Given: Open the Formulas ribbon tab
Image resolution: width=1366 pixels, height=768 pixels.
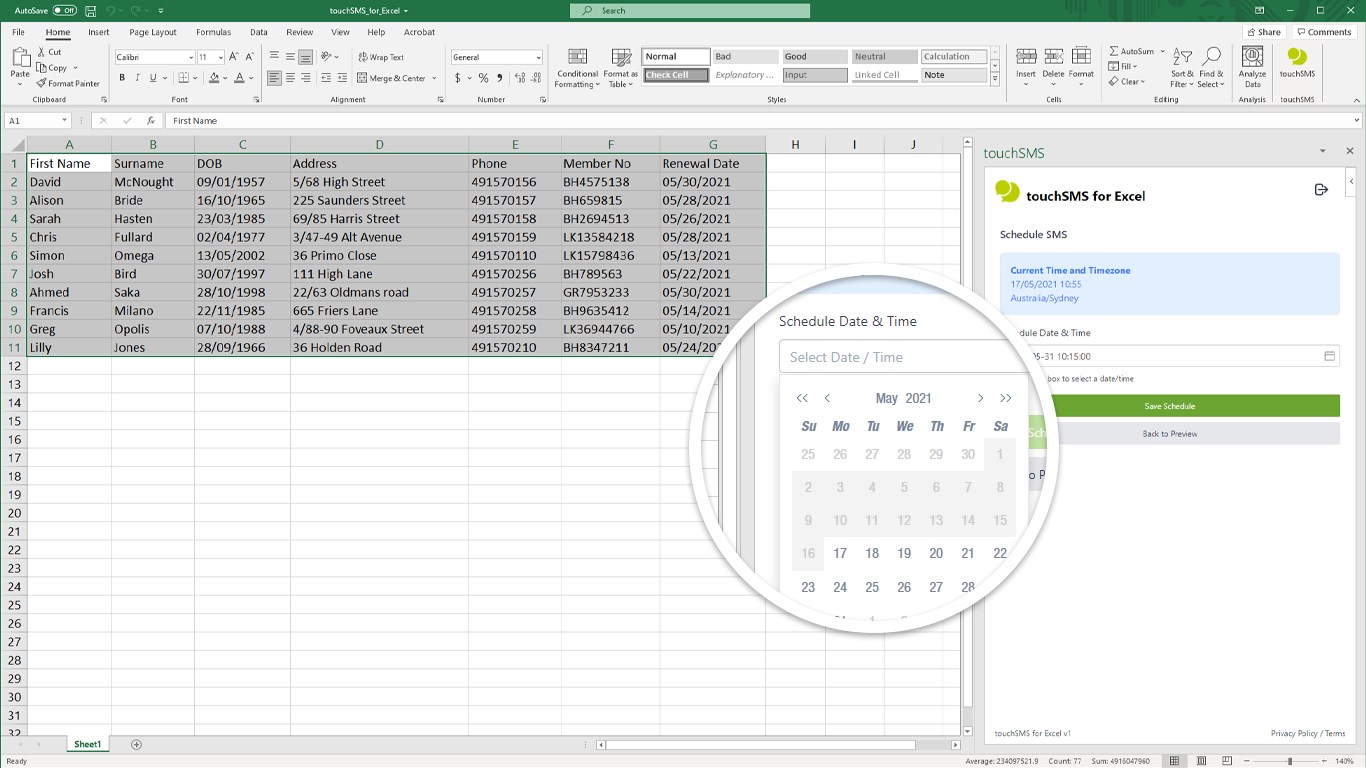Looking at the screenshot, I should point(213,32).
